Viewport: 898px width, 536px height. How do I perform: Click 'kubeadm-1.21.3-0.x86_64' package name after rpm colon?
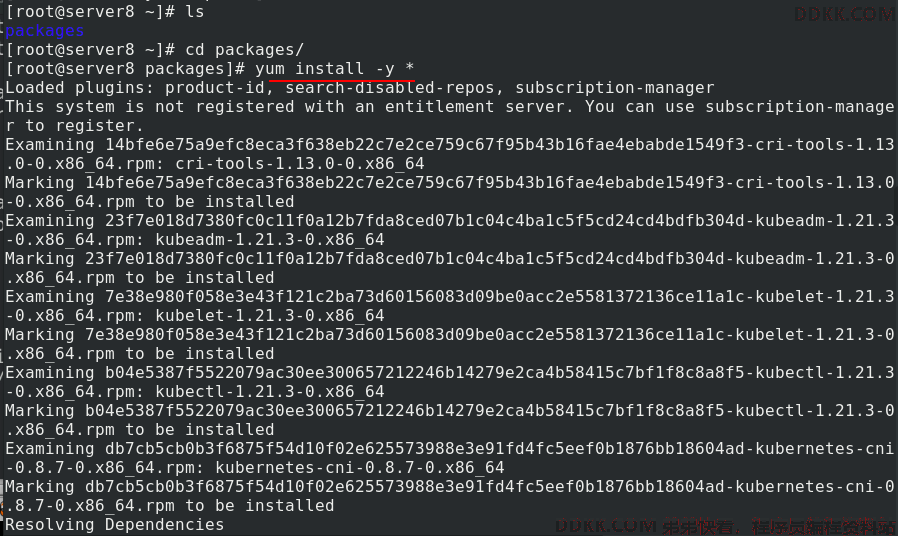point(270,239)
